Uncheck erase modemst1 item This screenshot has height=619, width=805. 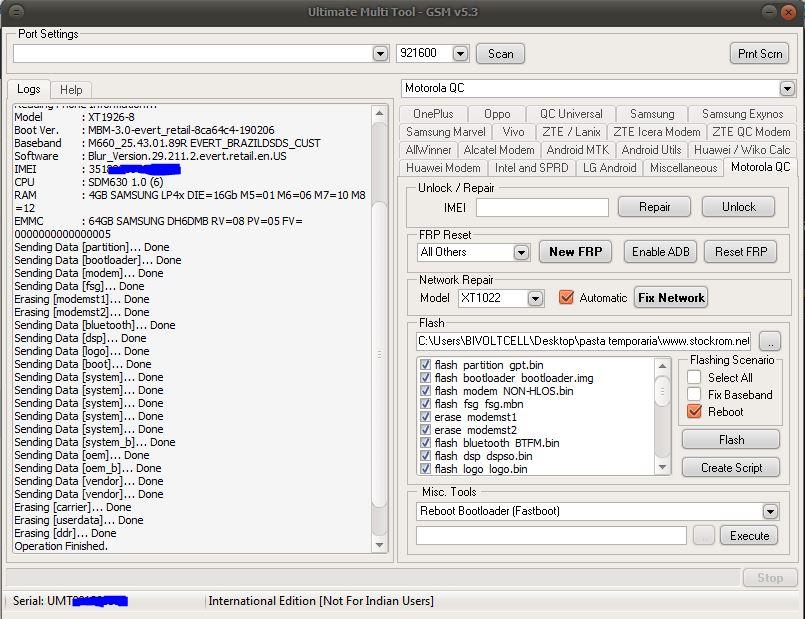[425, 417]
